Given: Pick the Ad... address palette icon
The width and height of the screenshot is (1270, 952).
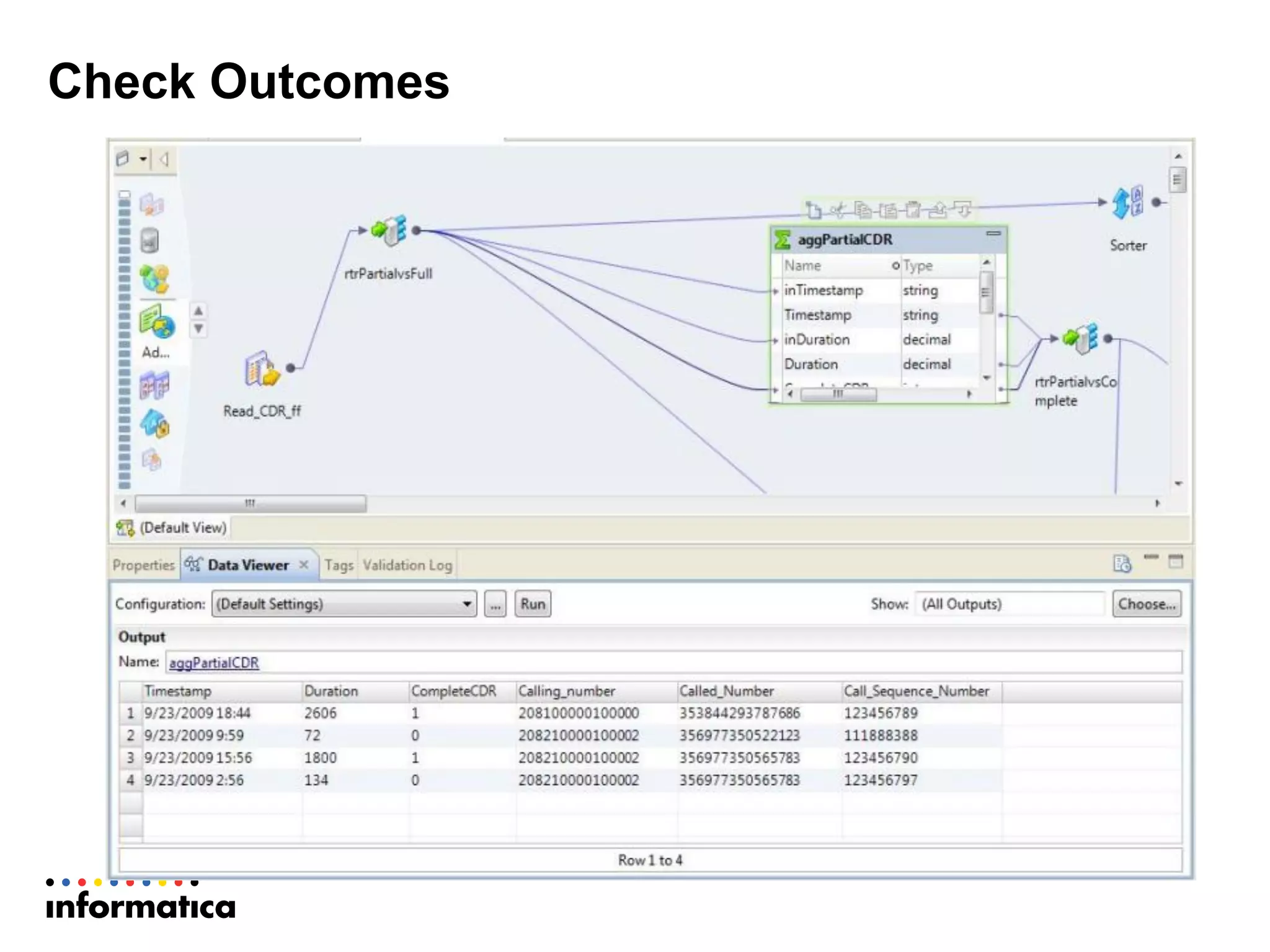Looking at the screenshot, I should (x=156, y=323).
